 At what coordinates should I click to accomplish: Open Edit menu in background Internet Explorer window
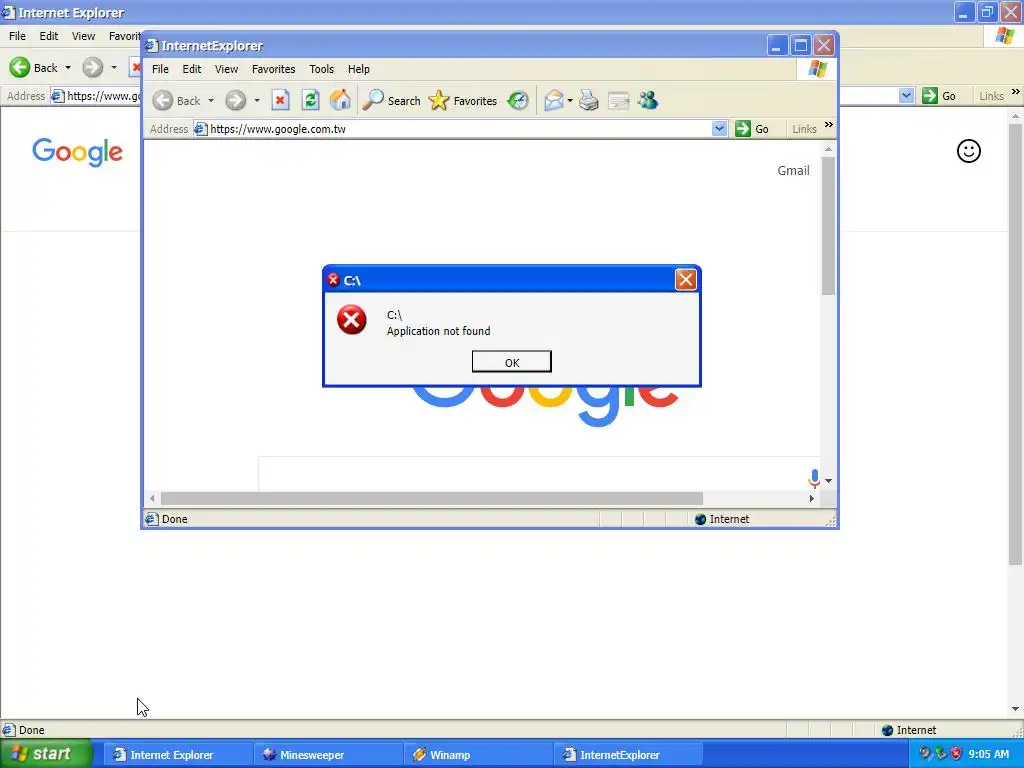(48, 36)
